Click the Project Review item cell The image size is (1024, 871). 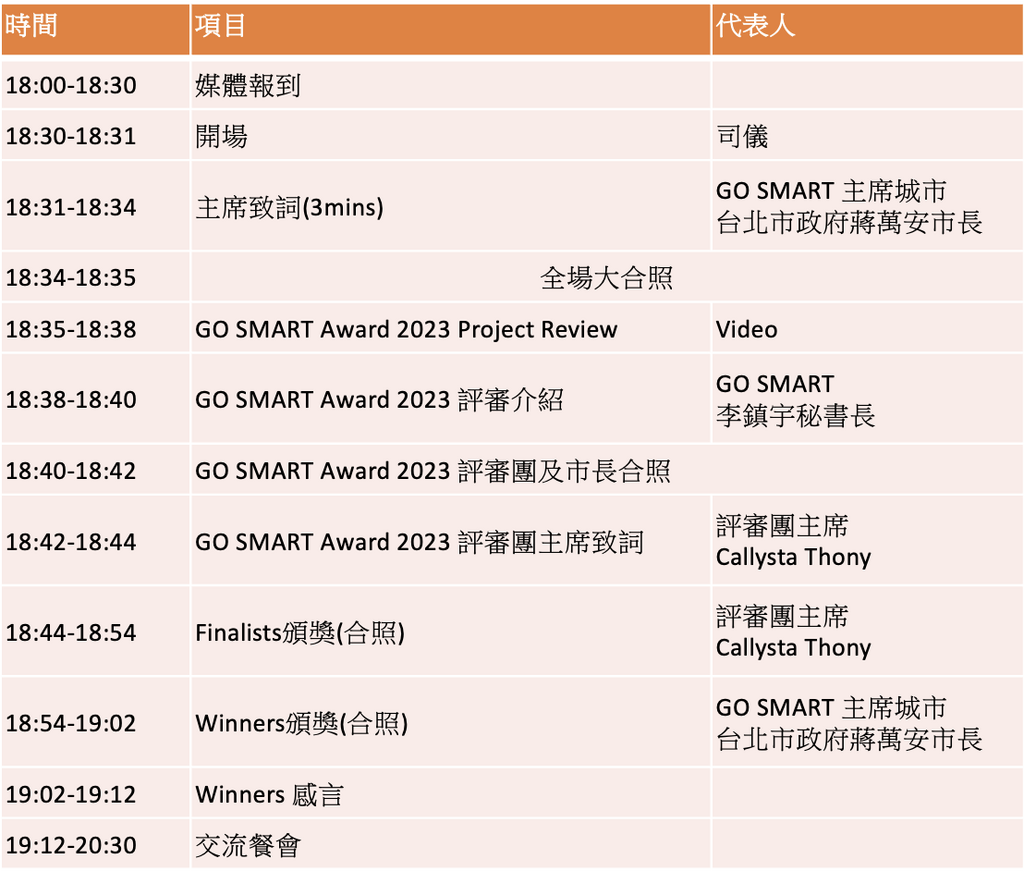[x=406, y=330]
